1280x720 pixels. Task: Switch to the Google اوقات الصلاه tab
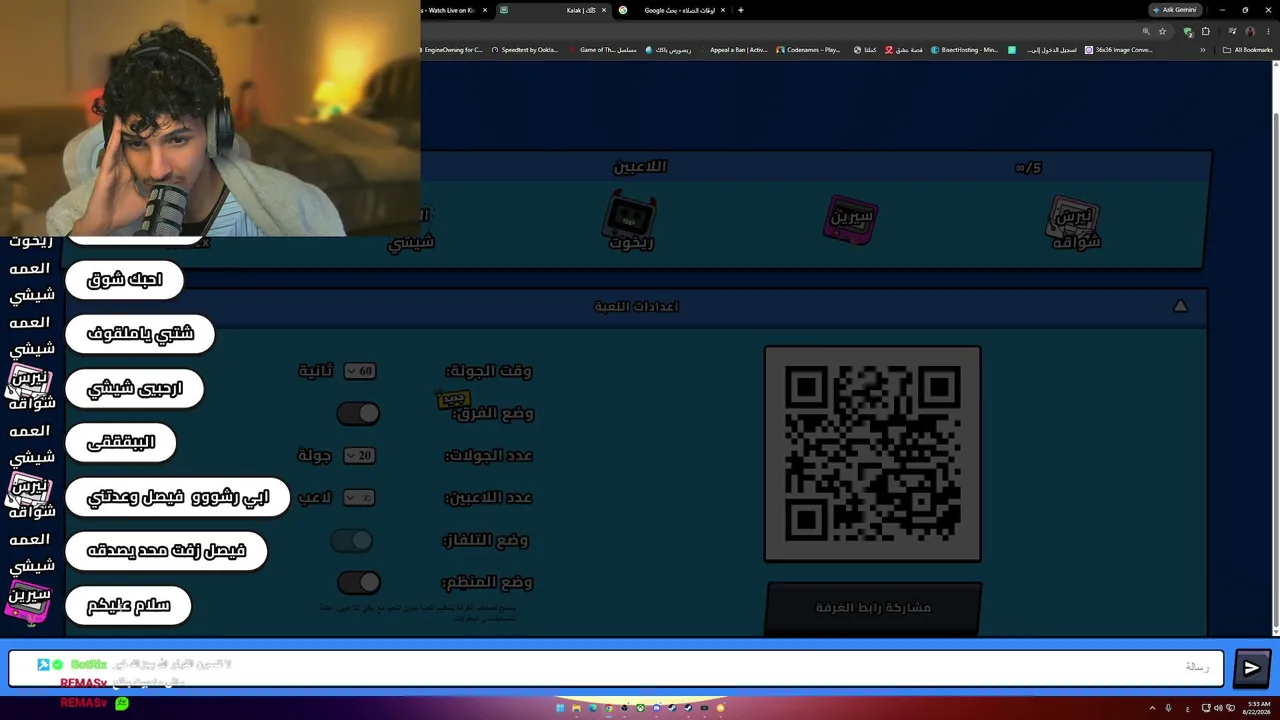coord(670,10)
